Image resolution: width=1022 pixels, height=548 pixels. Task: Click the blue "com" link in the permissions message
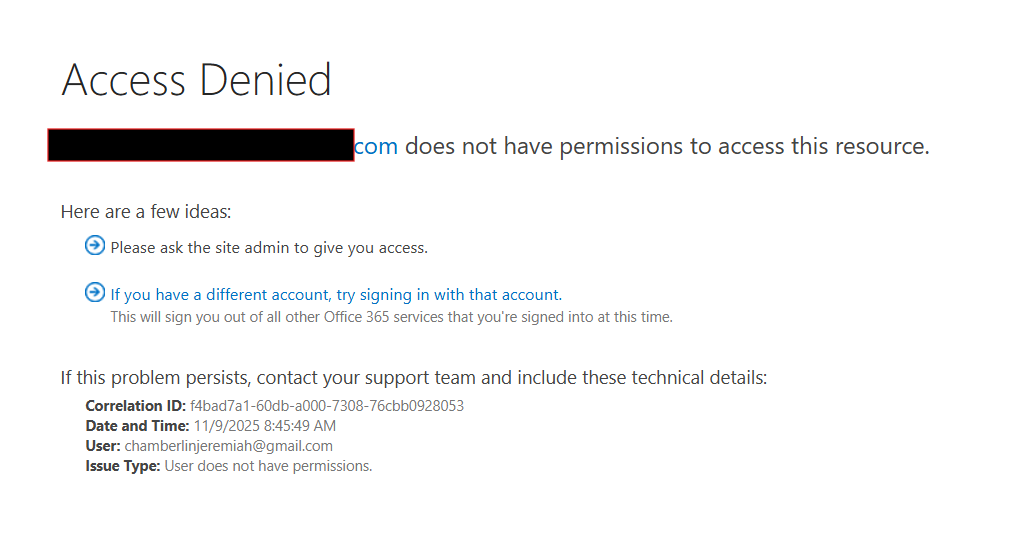[376, 147]
